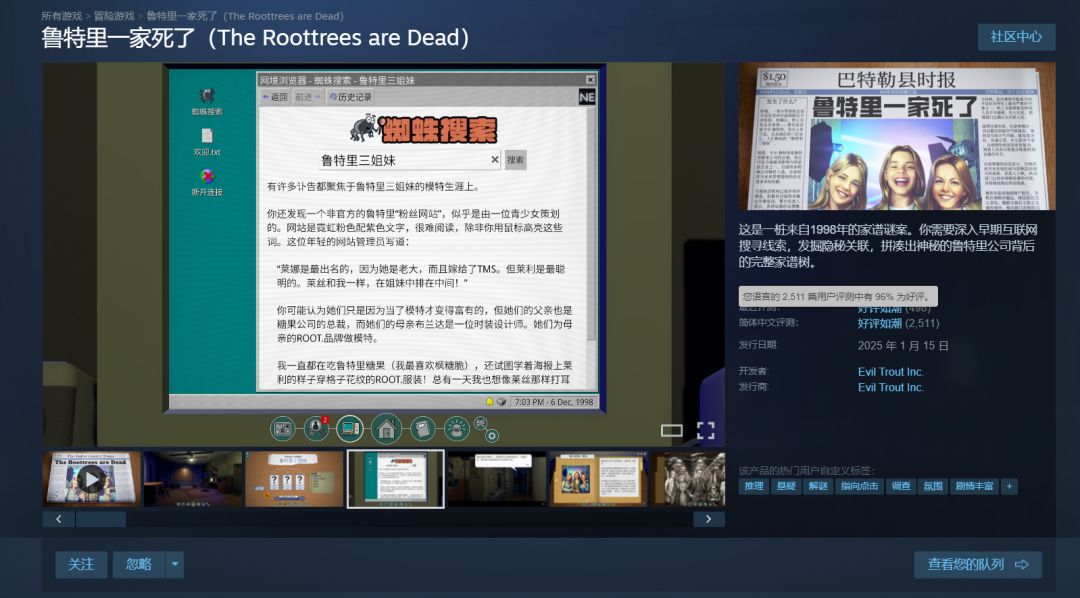This screenshot has width=1080, height=598.
Task: Click the 关注 follow button
Action: [x=81, y=564]
